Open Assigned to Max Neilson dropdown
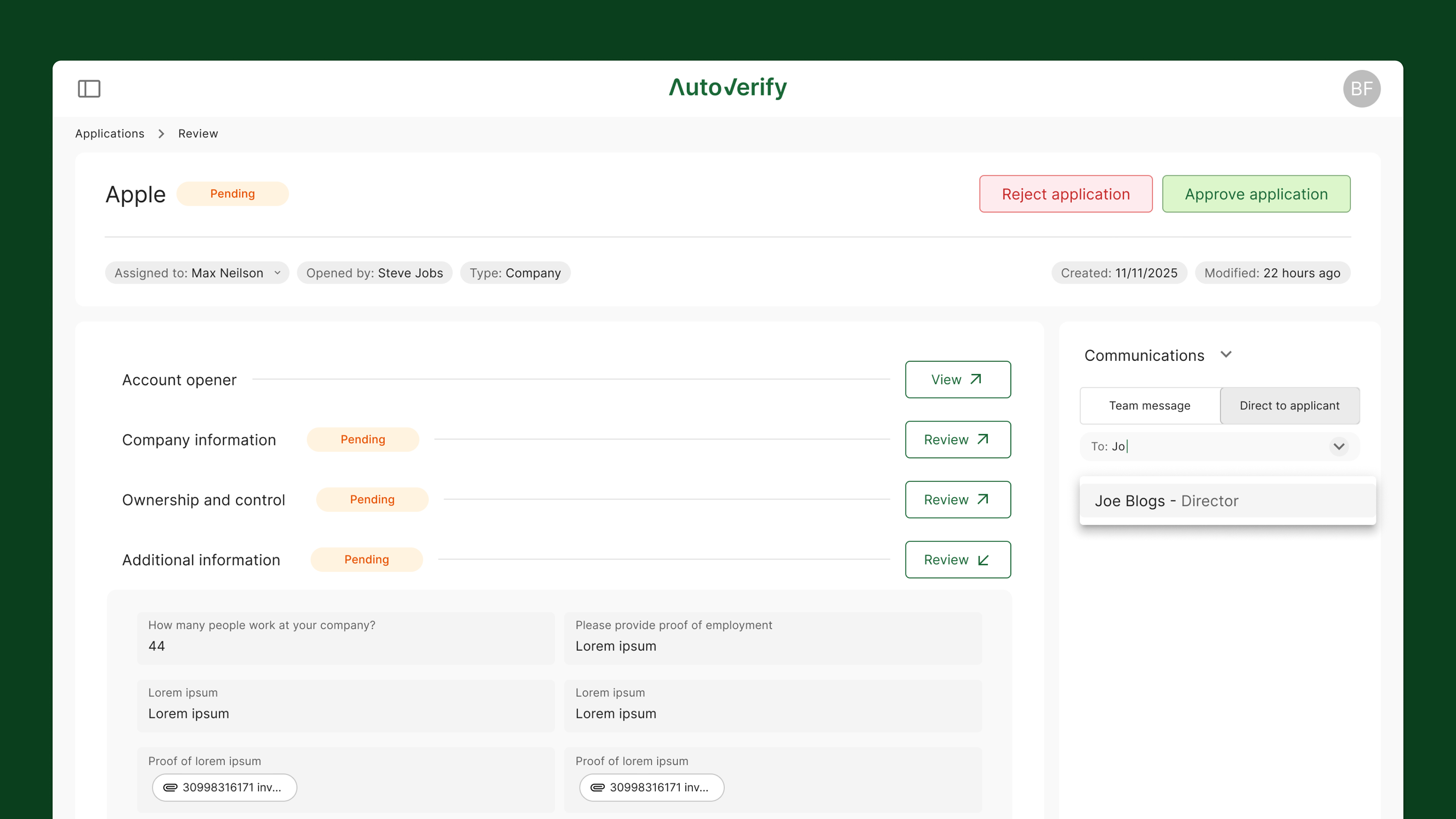Image resolution: width=1456 pixels, height=819 pixels. (197, 273)
